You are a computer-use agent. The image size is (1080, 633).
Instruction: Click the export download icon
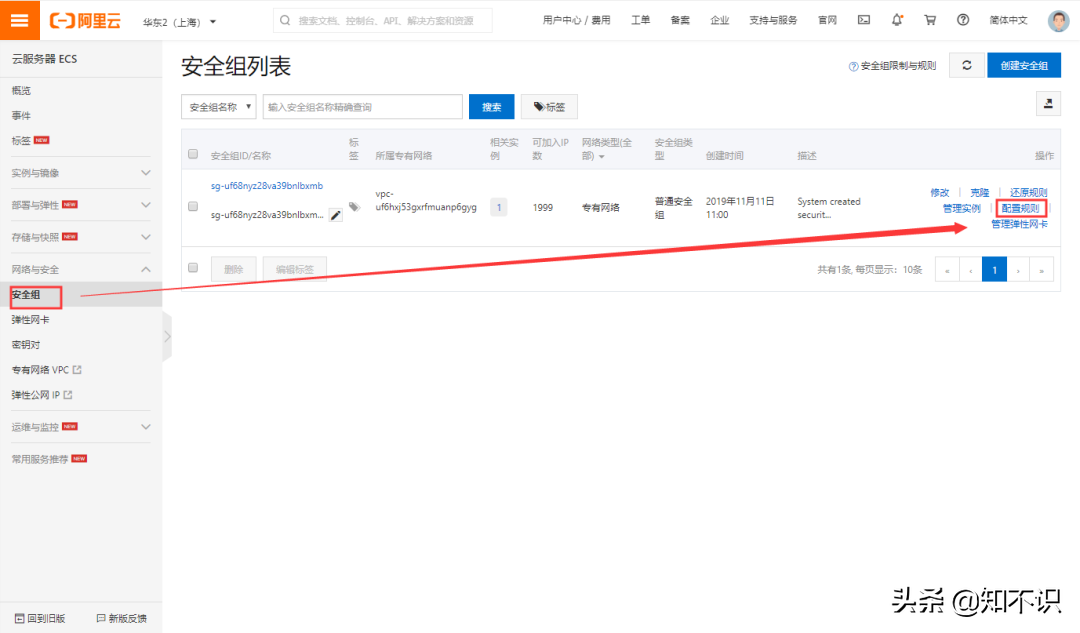pos(1047,103)
